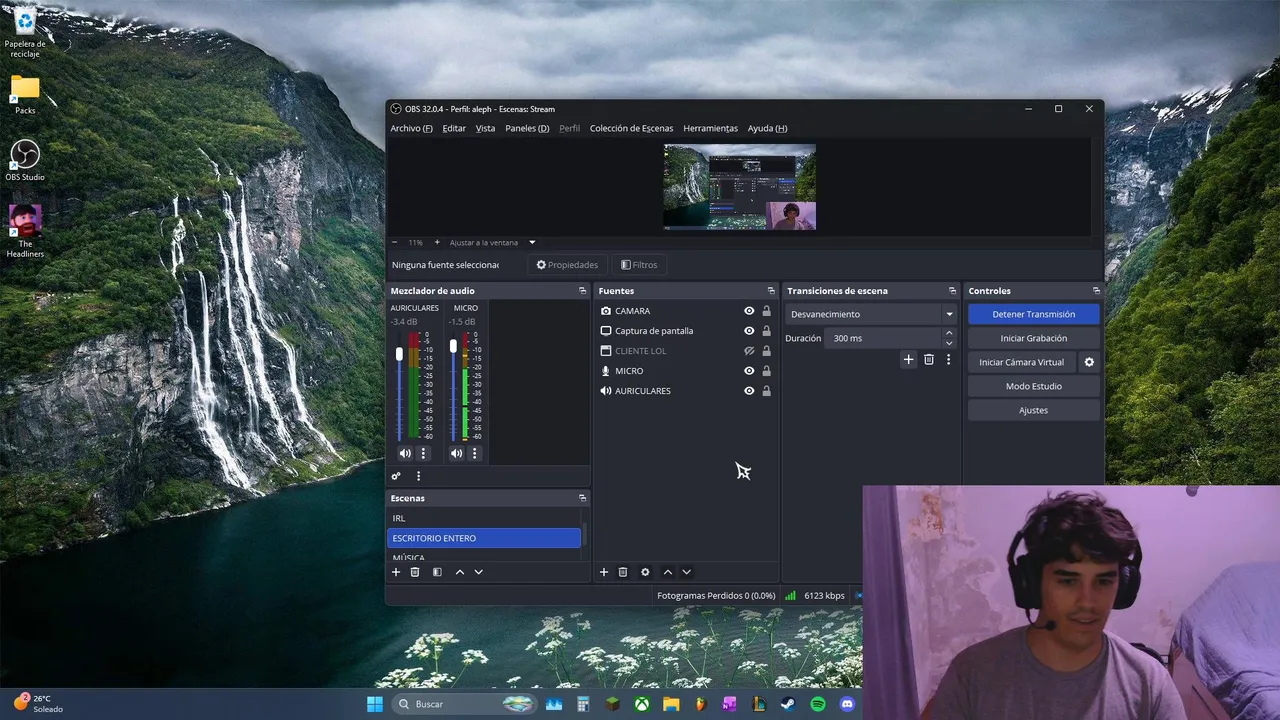Open audio mixer panel three-dot menu

418,476
